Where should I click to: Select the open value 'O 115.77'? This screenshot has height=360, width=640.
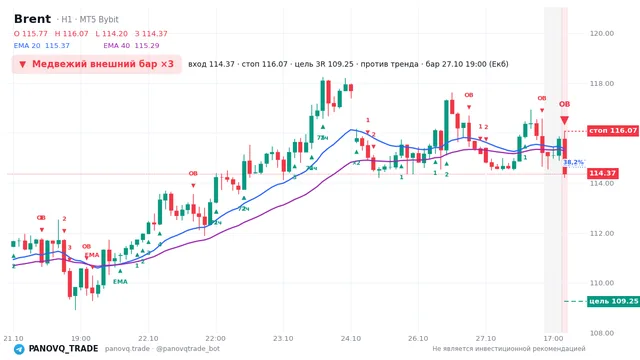(x=31, y=33)
